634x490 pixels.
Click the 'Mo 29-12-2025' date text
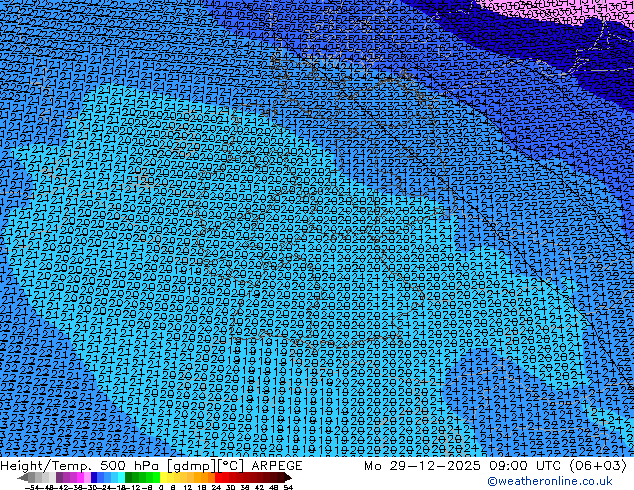coord(423,466)
